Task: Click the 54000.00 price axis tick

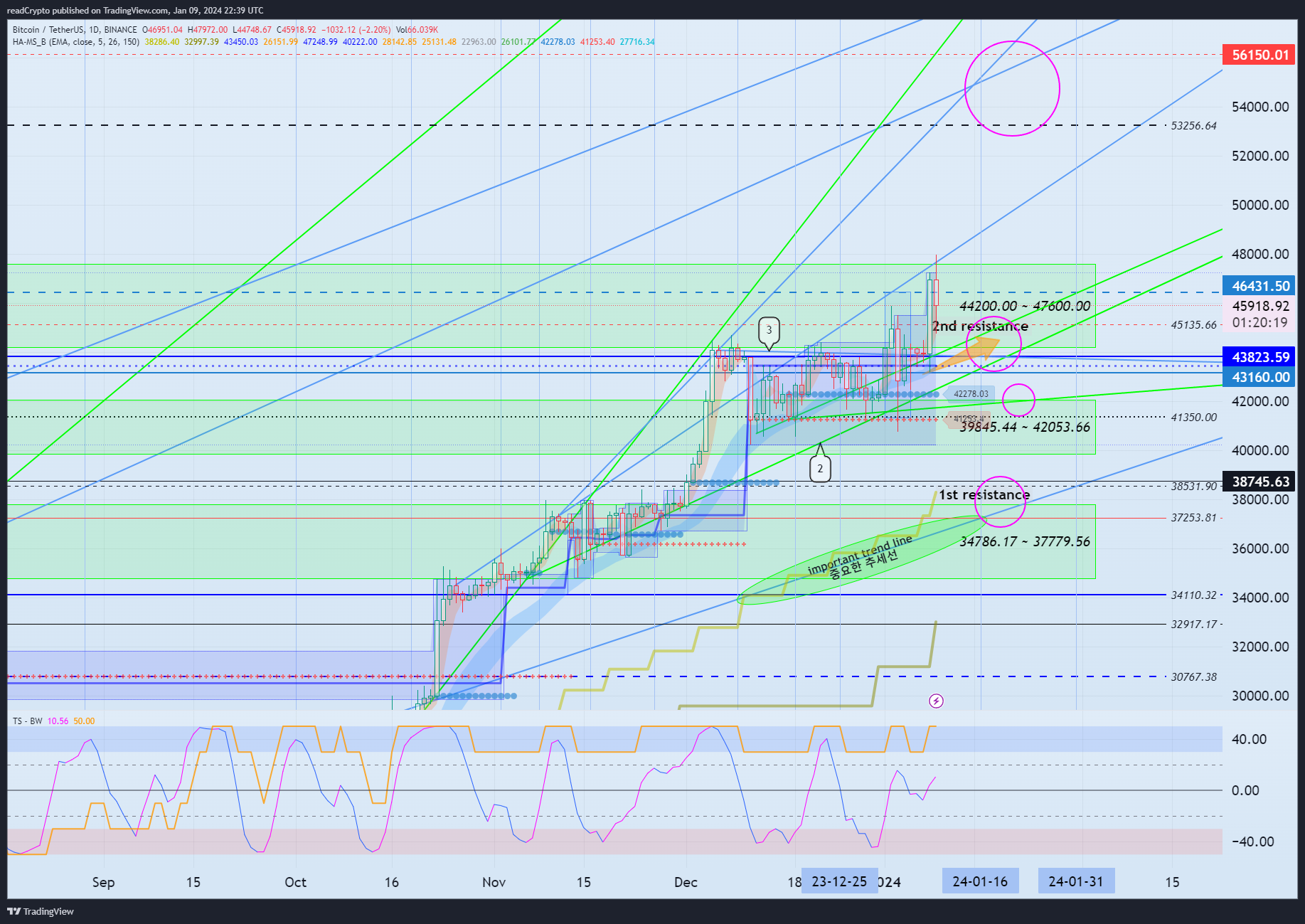Action: [1260, 107]
